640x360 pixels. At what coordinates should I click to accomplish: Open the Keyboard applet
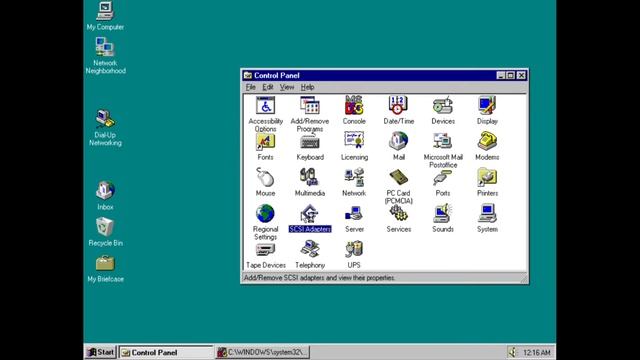coord(310,141)
